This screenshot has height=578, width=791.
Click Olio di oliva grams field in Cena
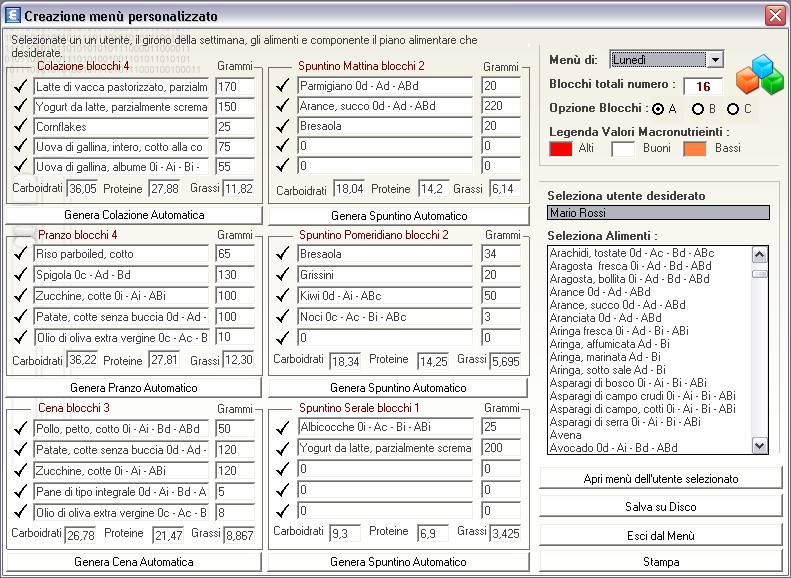pyautogui.click(x=235, y=512)
